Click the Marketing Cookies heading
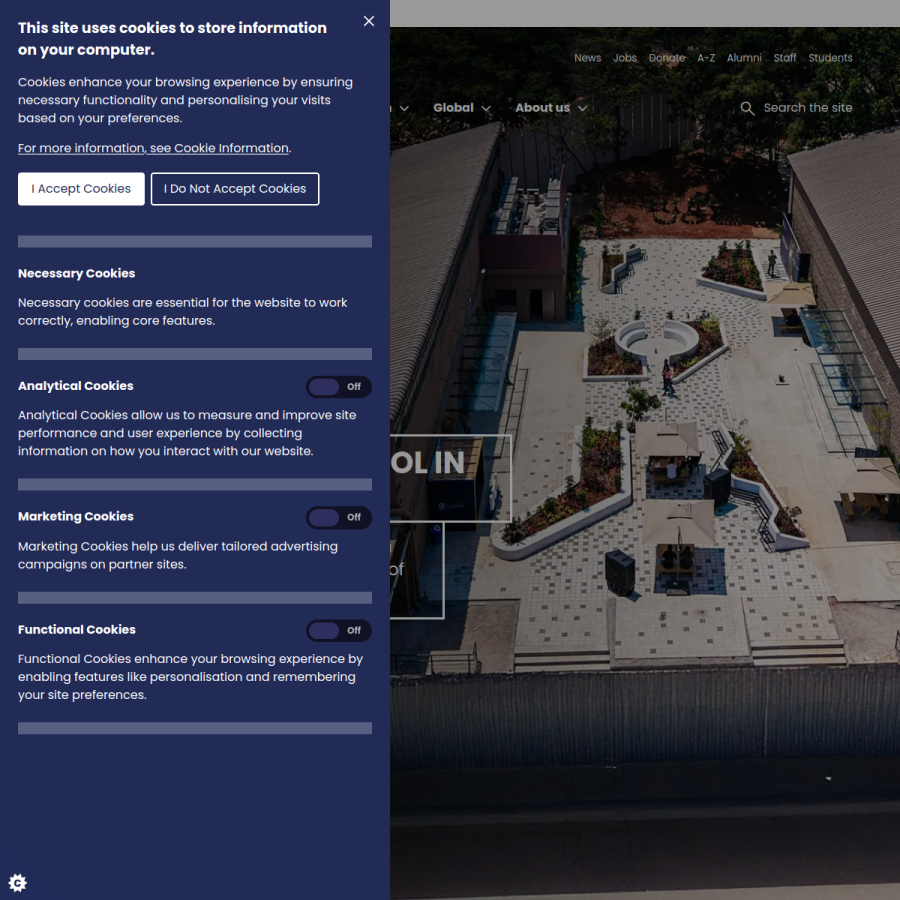The height and width of the screenshot is (900, 900). pos(76,516)
